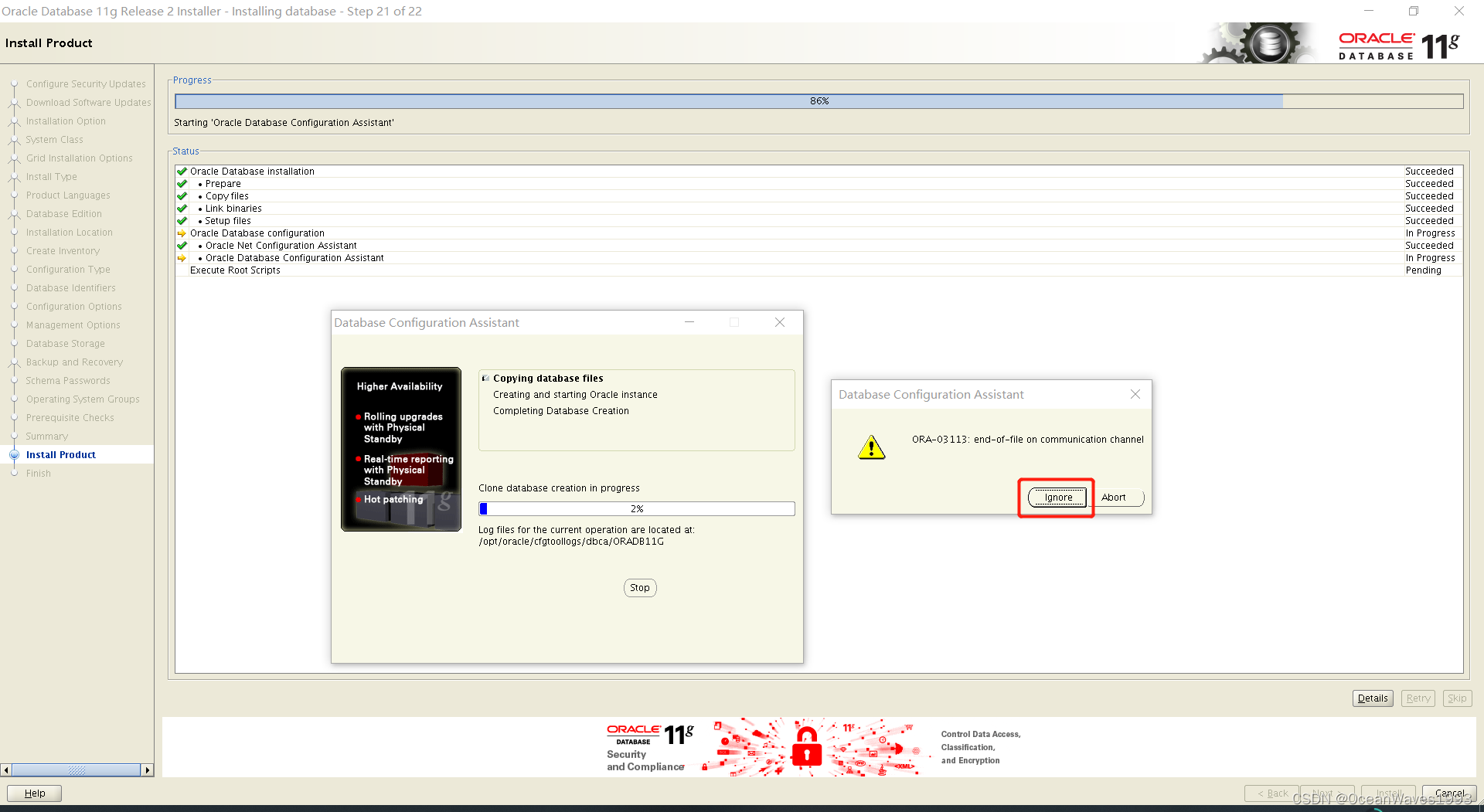Click Creating and starting Oracle instance text
1484x812 pixels.
[575, 395]
